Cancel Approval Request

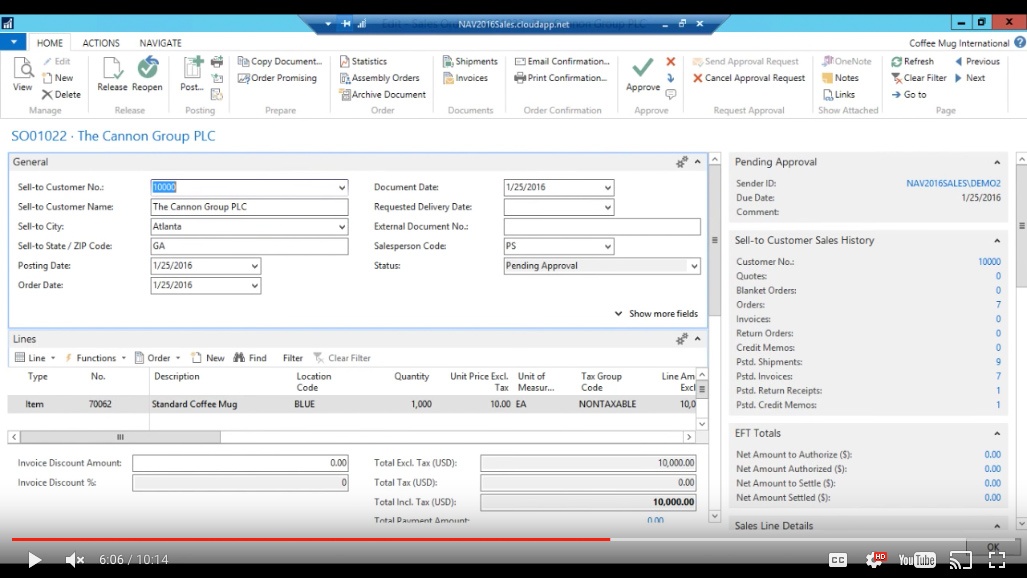pos(749,78)
